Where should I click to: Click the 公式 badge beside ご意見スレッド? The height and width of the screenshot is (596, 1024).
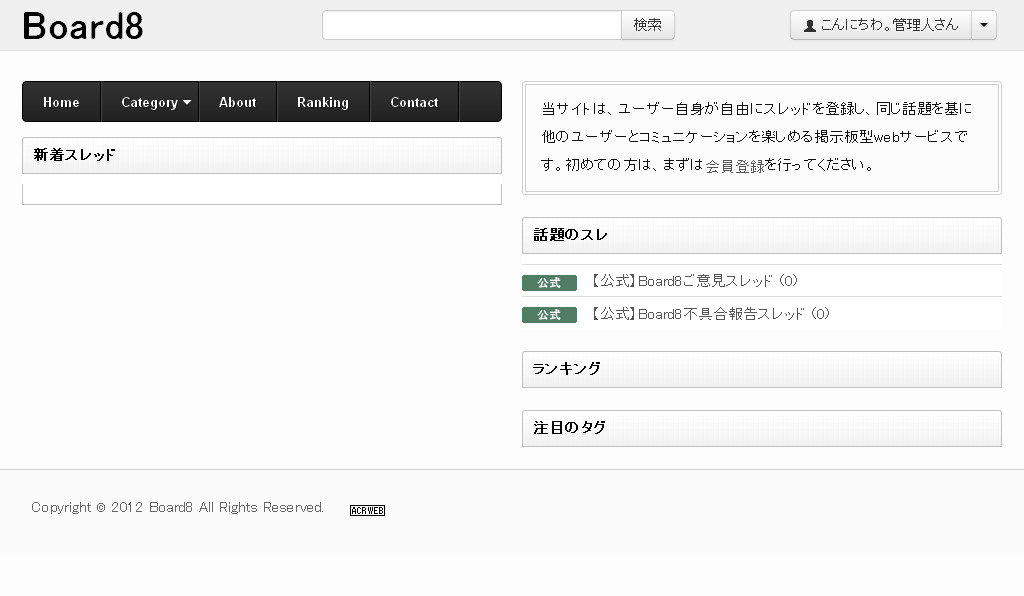(549, 283)
